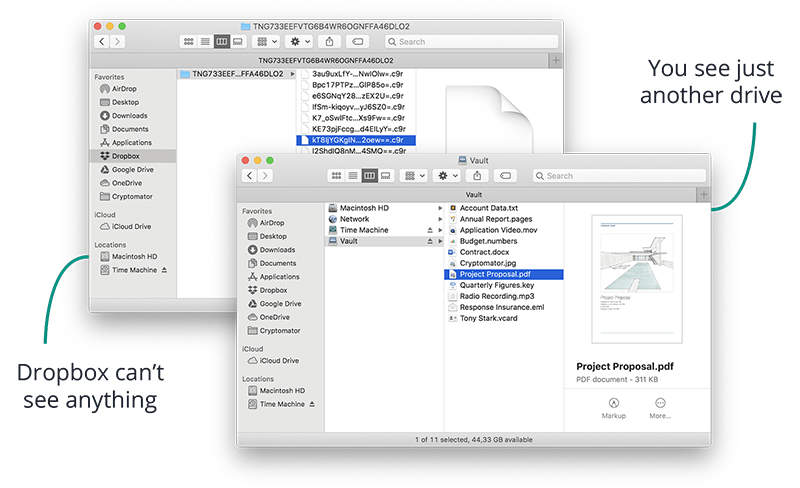Click Project Proposal PDF preview thumbnail
This screenshot has height=488, width=800.
(637, 279)
